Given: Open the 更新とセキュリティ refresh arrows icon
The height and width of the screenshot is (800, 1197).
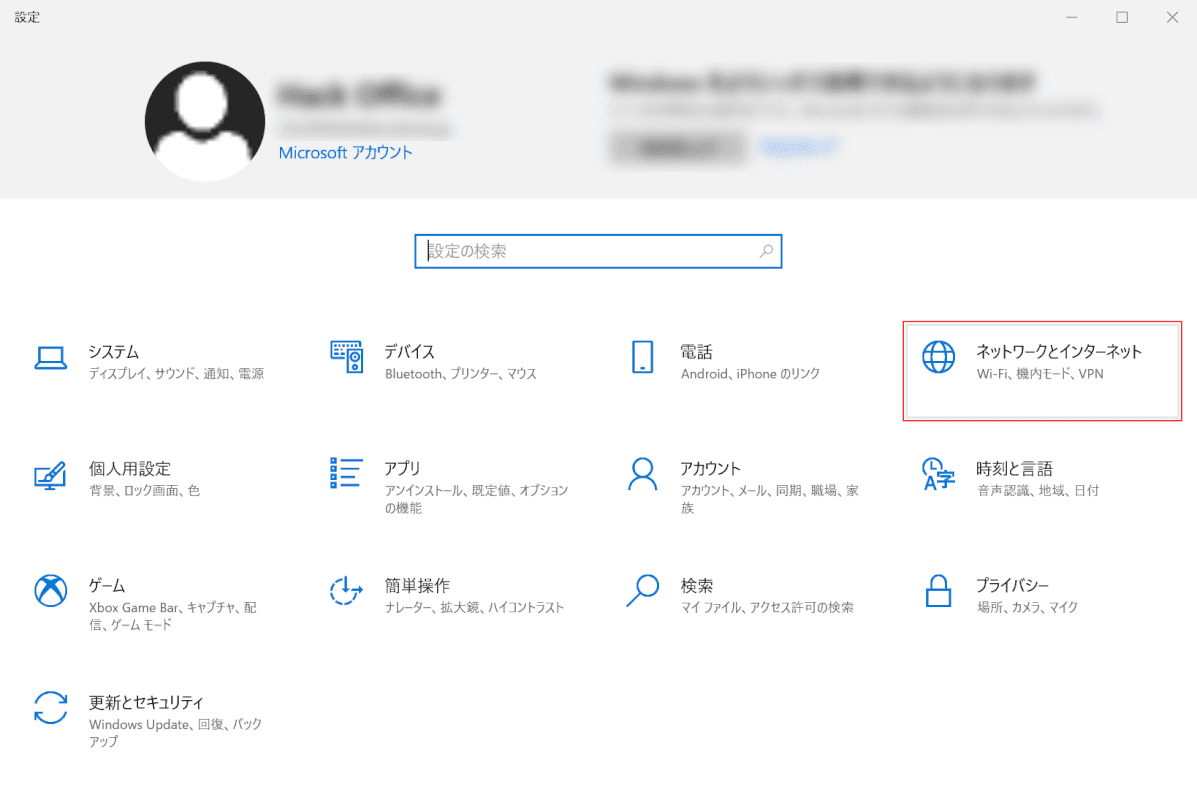Looking at the screenshot, I should point(50,708).
